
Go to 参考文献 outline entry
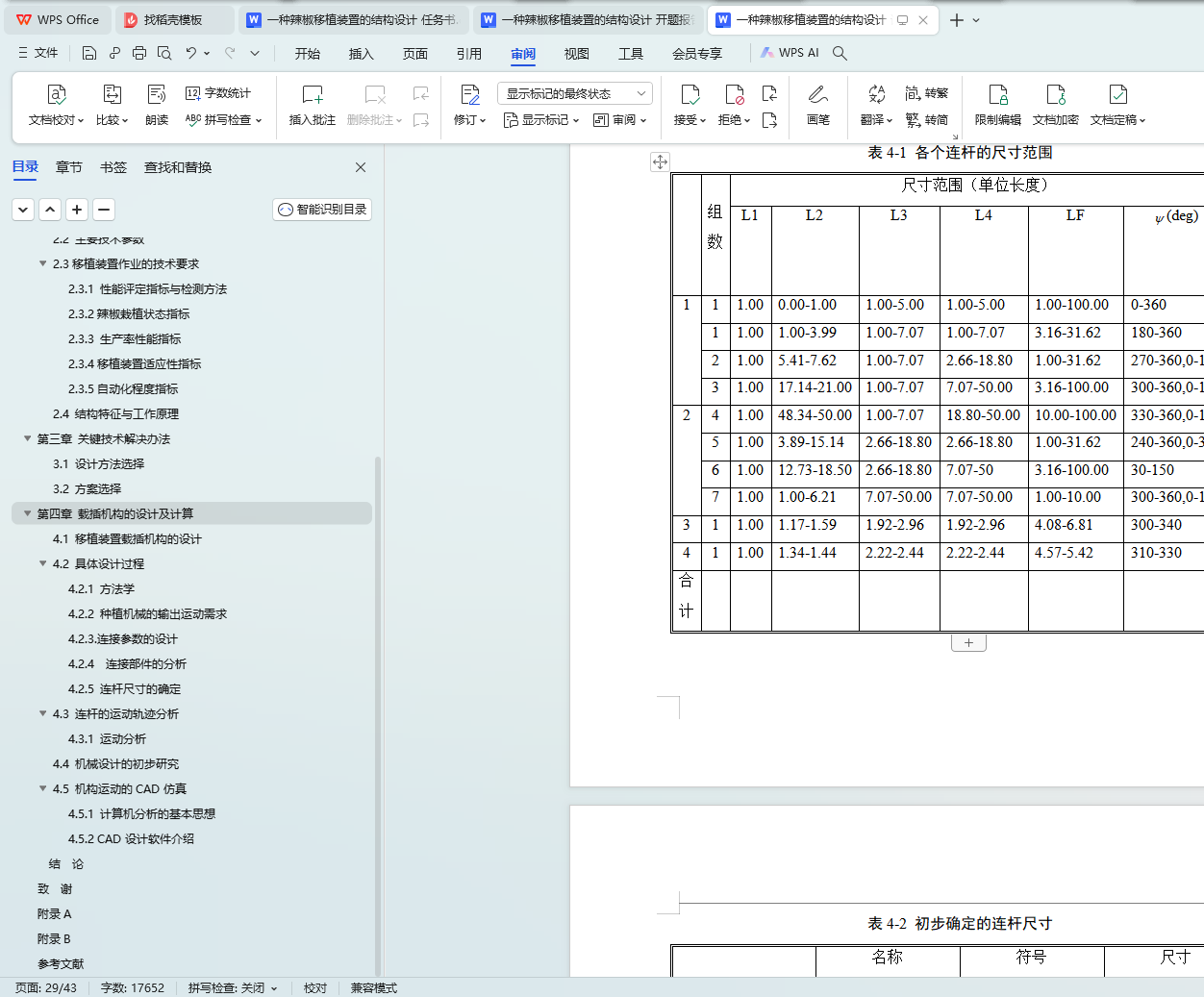pos(61,963)
